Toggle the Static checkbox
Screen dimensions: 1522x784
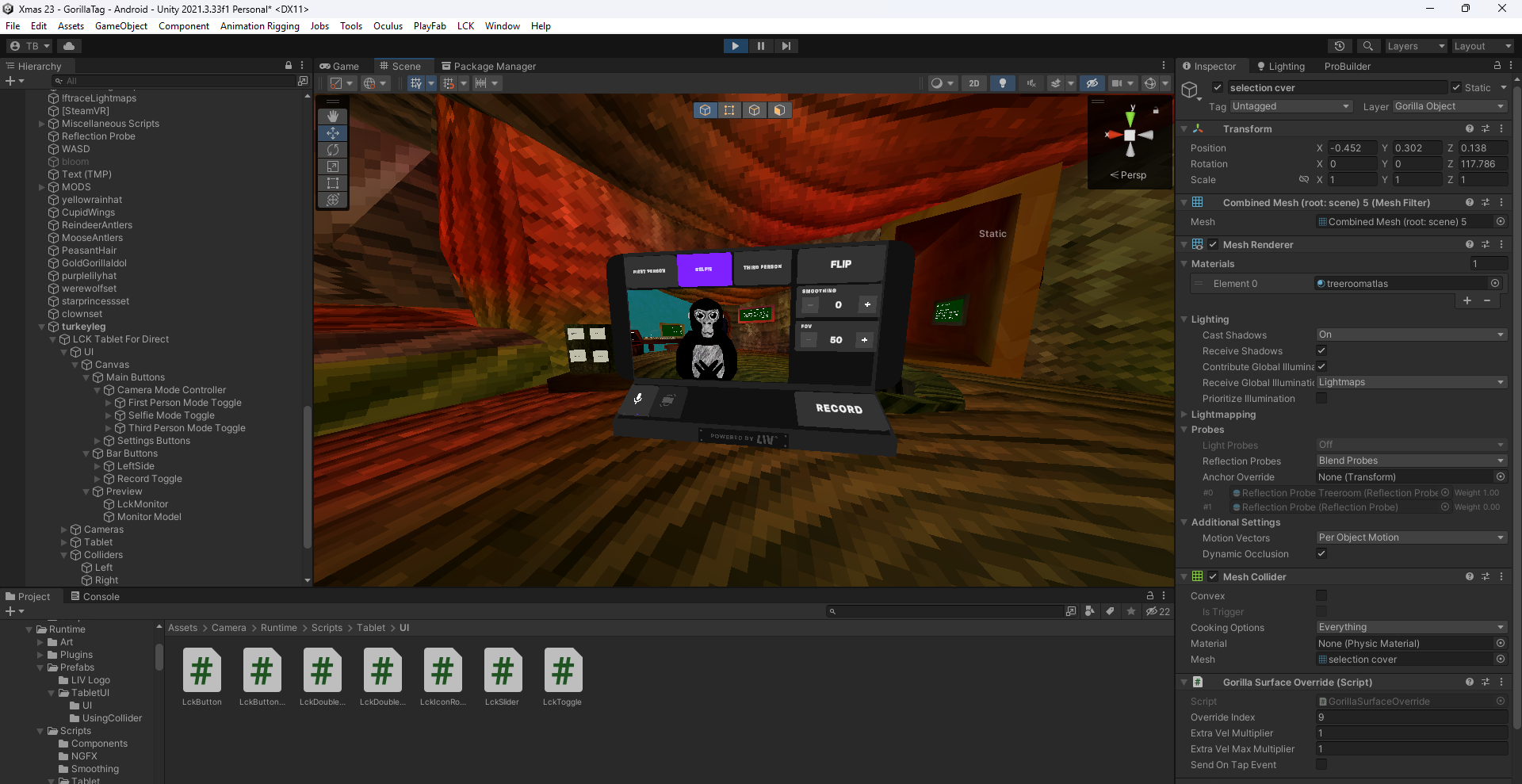(x=1456, y=87)
